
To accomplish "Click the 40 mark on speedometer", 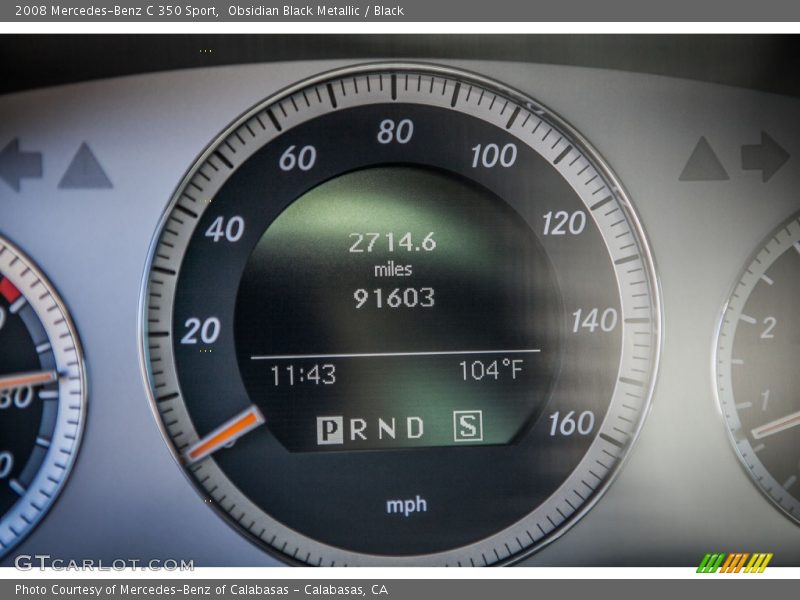I will 225,229.
